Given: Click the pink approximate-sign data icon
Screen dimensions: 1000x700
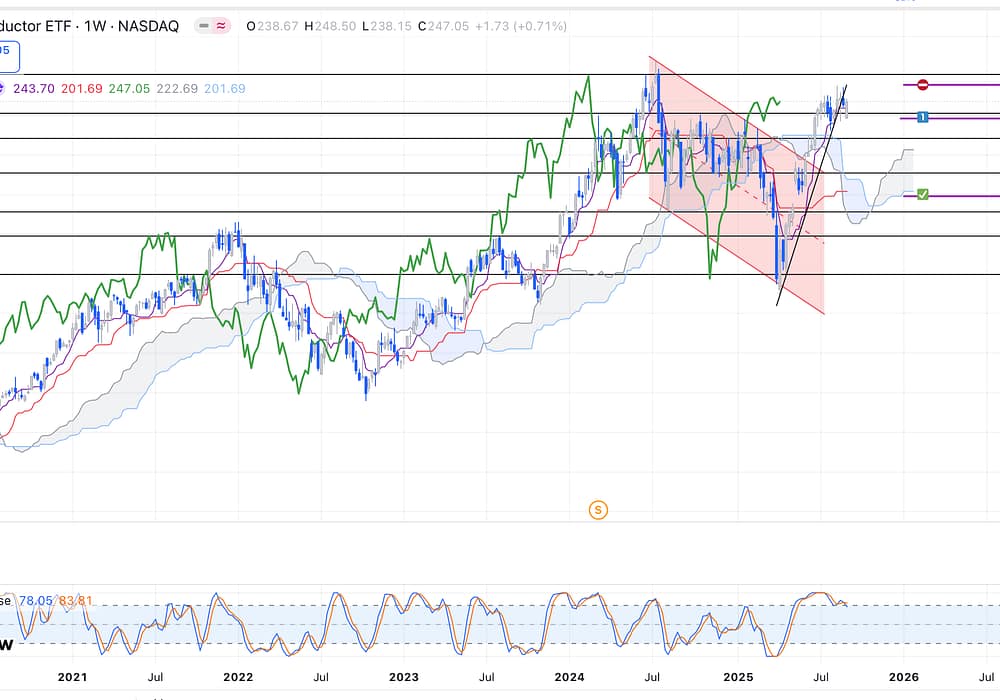Looking at the screenshot, I should (x=221, y=27).
